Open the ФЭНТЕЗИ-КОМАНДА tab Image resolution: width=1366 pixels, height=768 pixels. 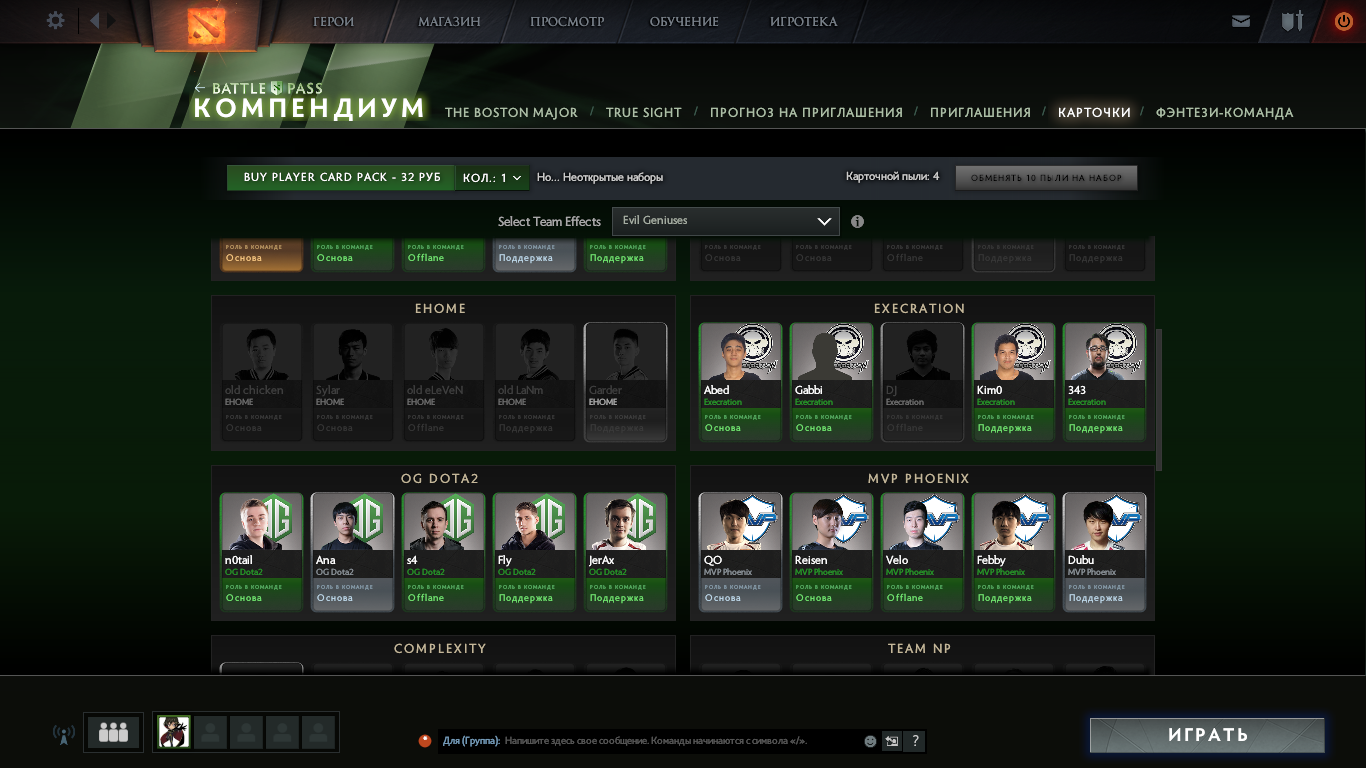1224,113
